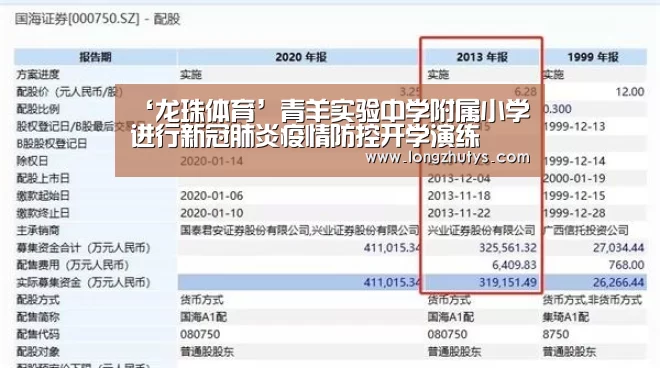Click the 8750 placement code cell

[556, 334]
